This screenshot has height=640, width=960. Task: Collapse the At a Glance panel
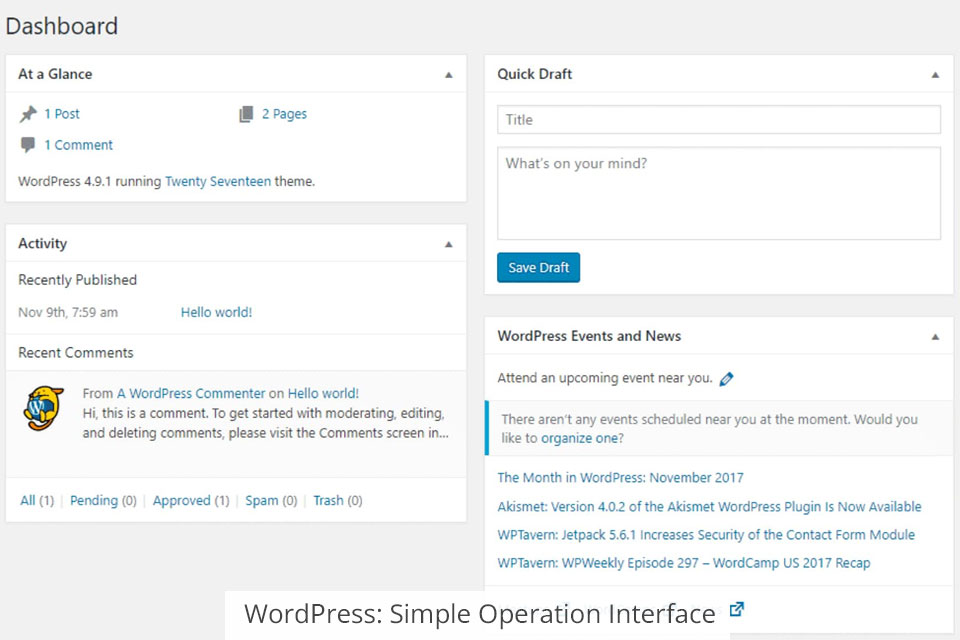coord(448,75)
